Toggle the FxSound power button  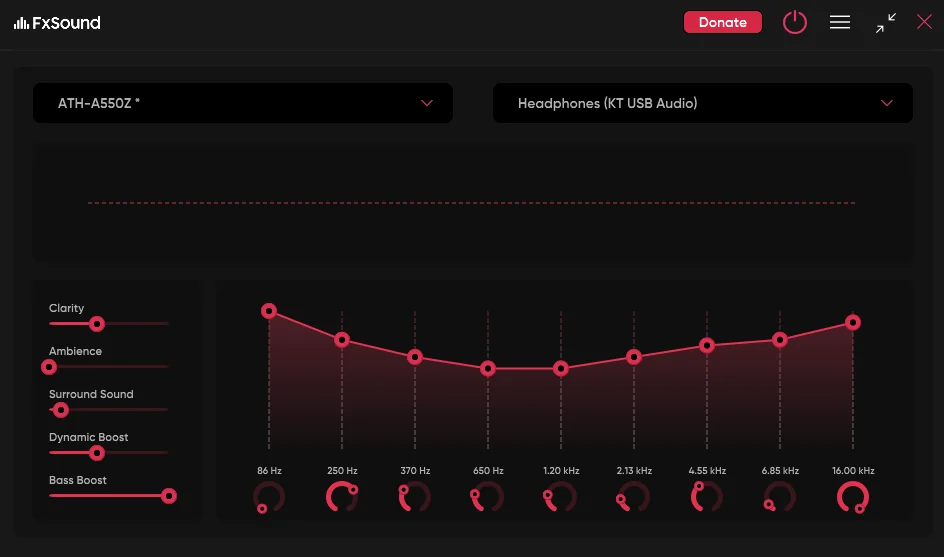(x=795, y=22)
